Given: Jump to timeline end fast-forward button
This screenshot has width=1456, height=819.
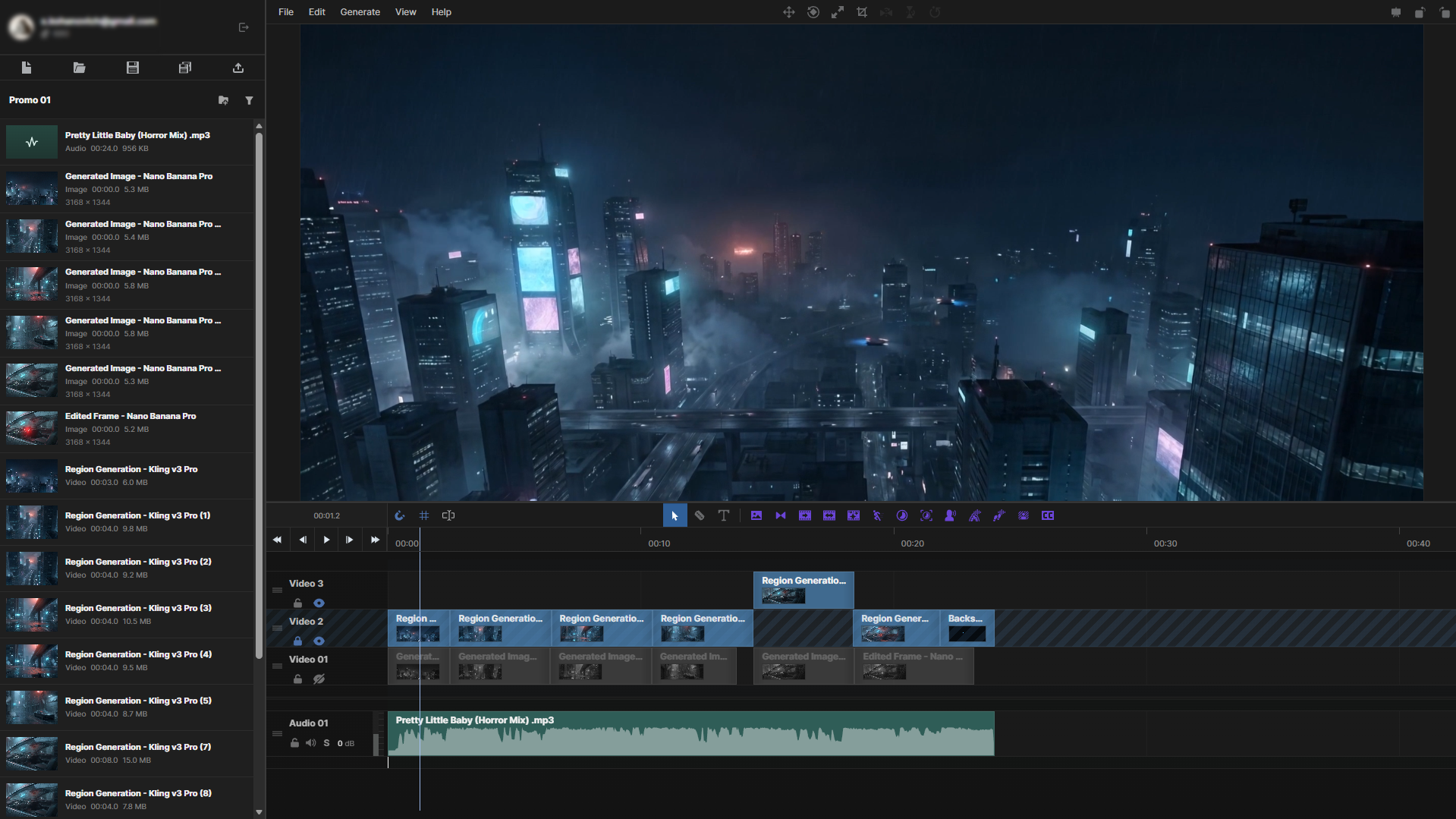Looking at the screenshot, I should pos(375,540).
